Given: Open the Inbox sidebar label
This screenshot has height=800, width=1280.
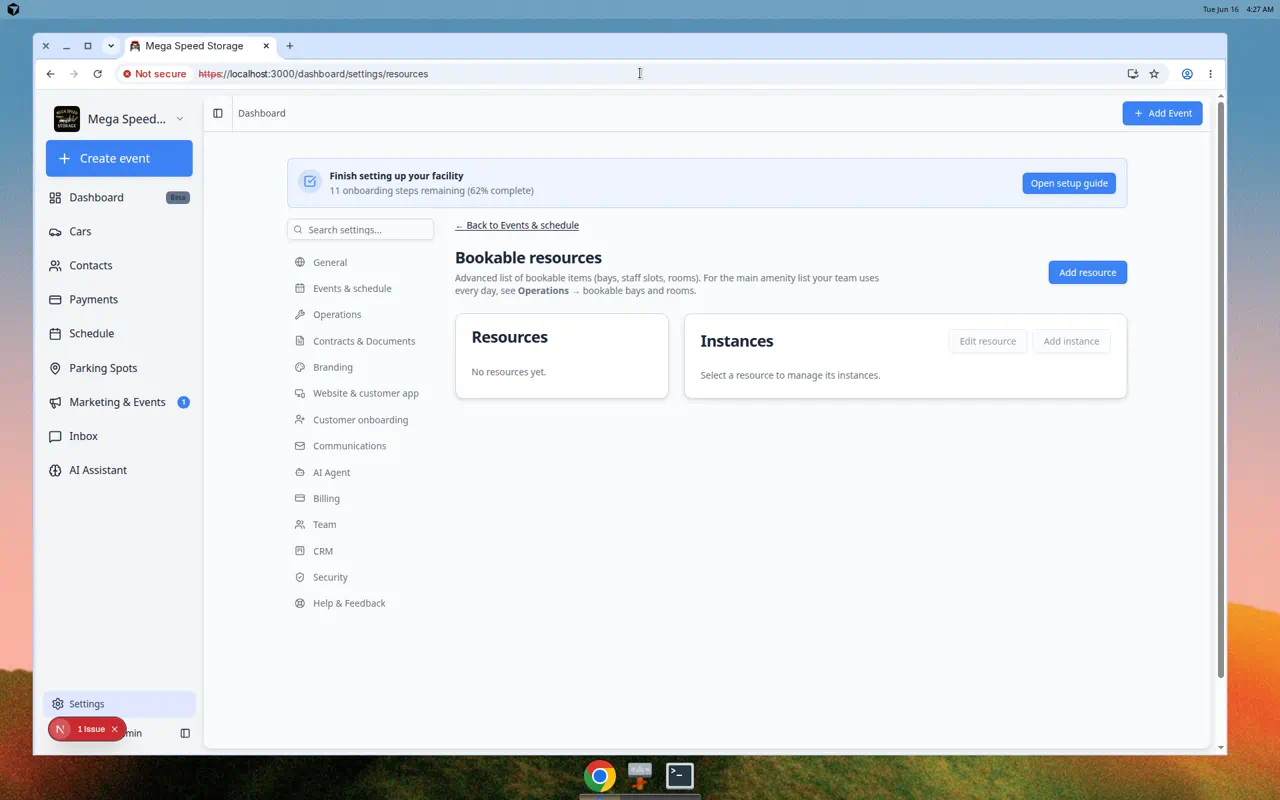Looking at the screenshot, I should (83, 436).
